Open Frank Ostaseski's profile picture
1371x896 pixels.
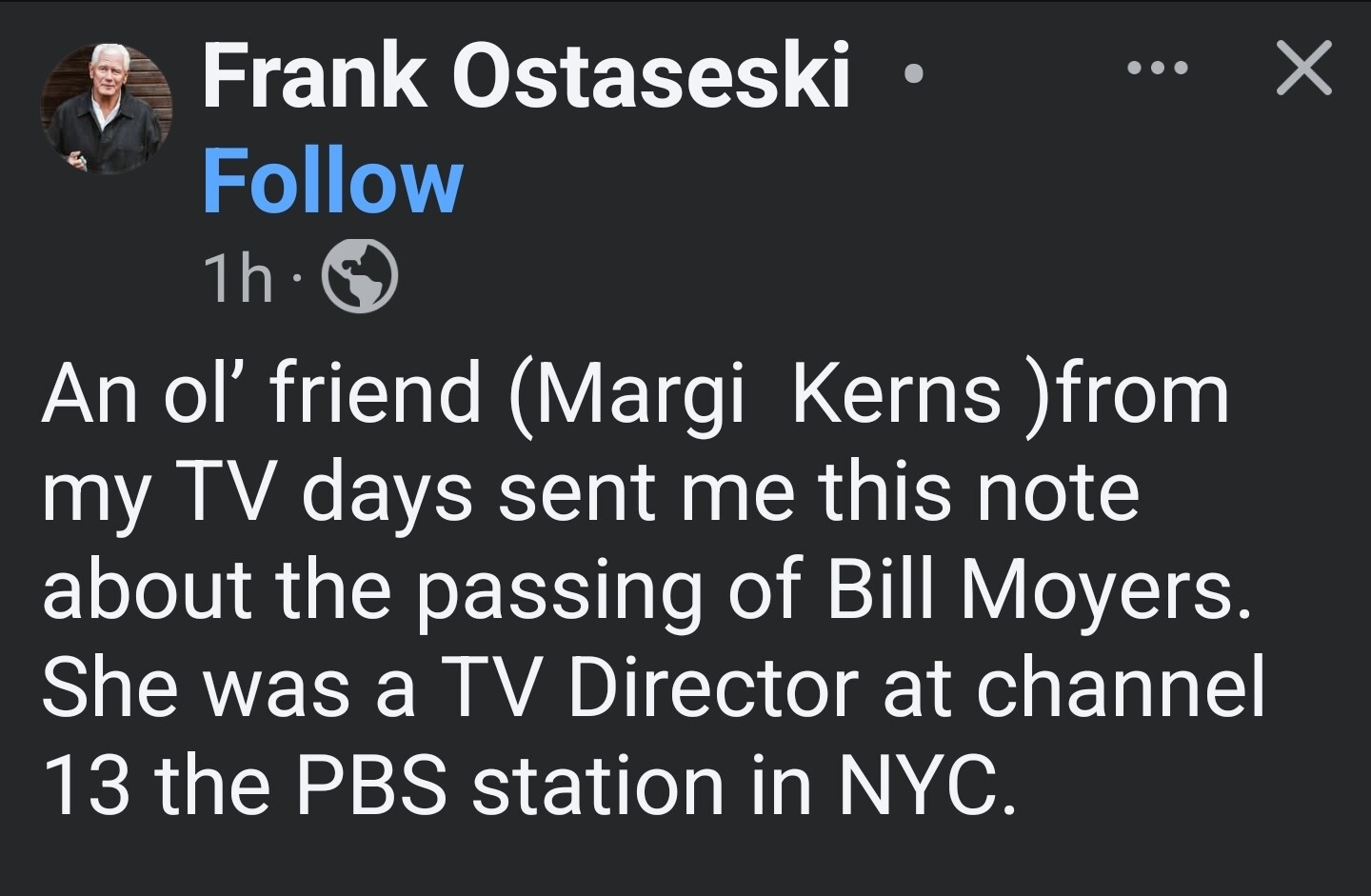107,109
